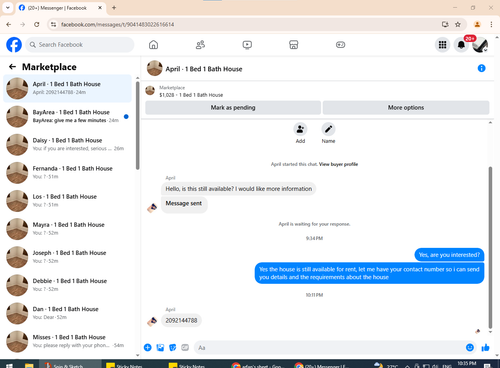
Task: Open Dan - 1 Bed 1 Bath House chat
Action: (x=67, y=313)
